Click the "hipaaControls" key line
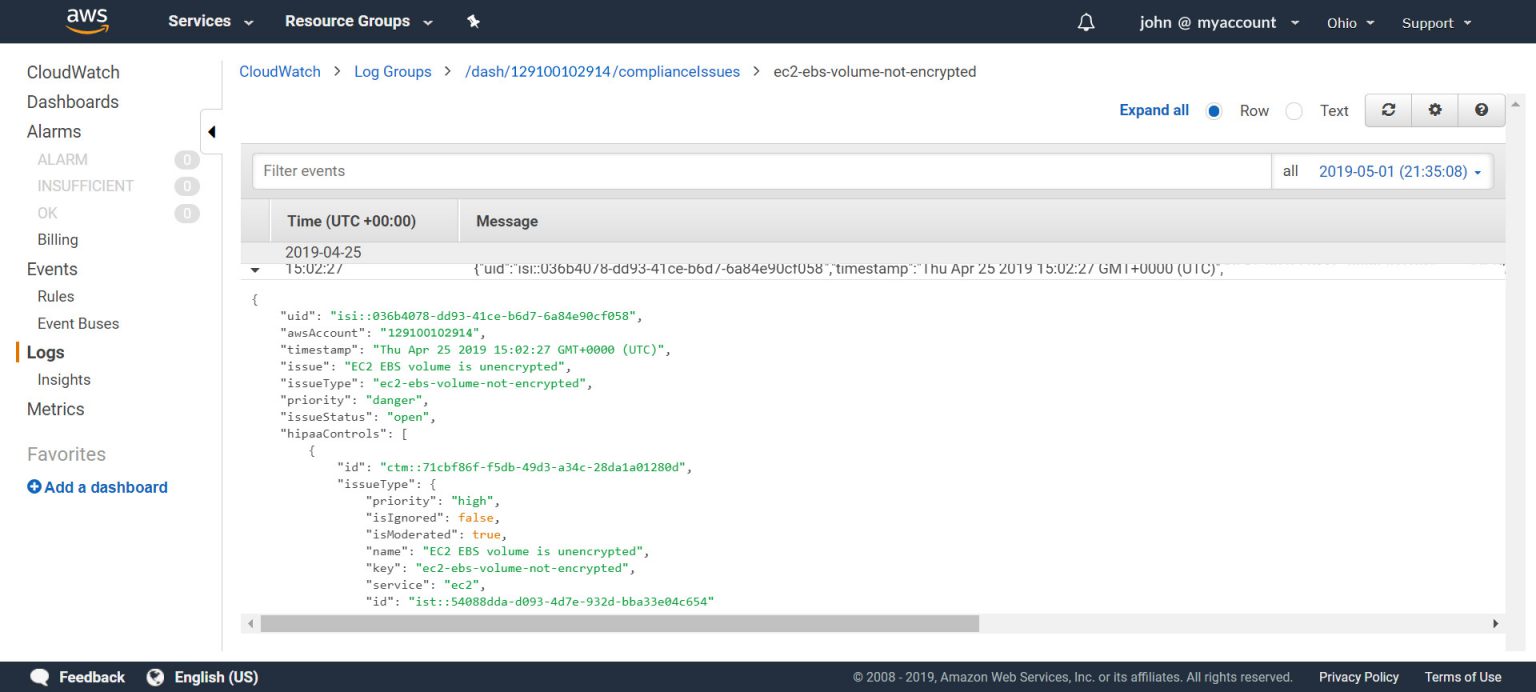 click(343, 434)
